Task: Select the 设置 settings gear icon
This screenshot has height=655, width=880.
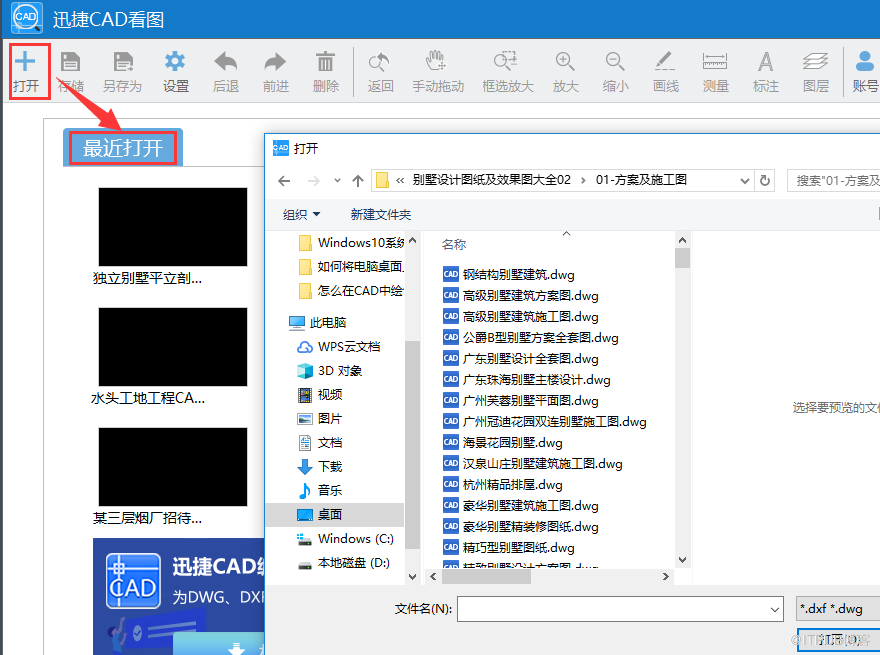Action: coord(175,62)
